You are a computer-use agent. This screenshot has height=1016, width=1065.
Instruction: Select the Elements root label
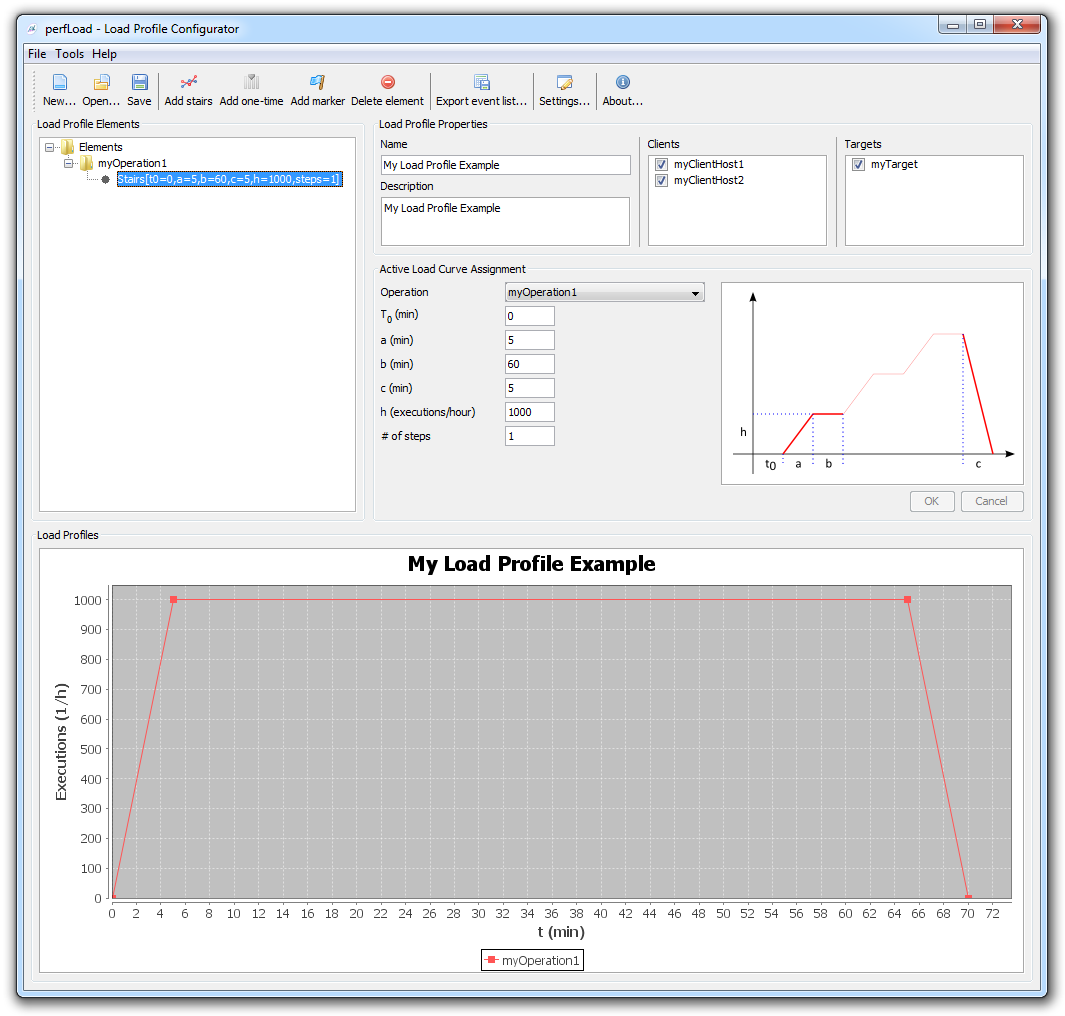point(101,147)
